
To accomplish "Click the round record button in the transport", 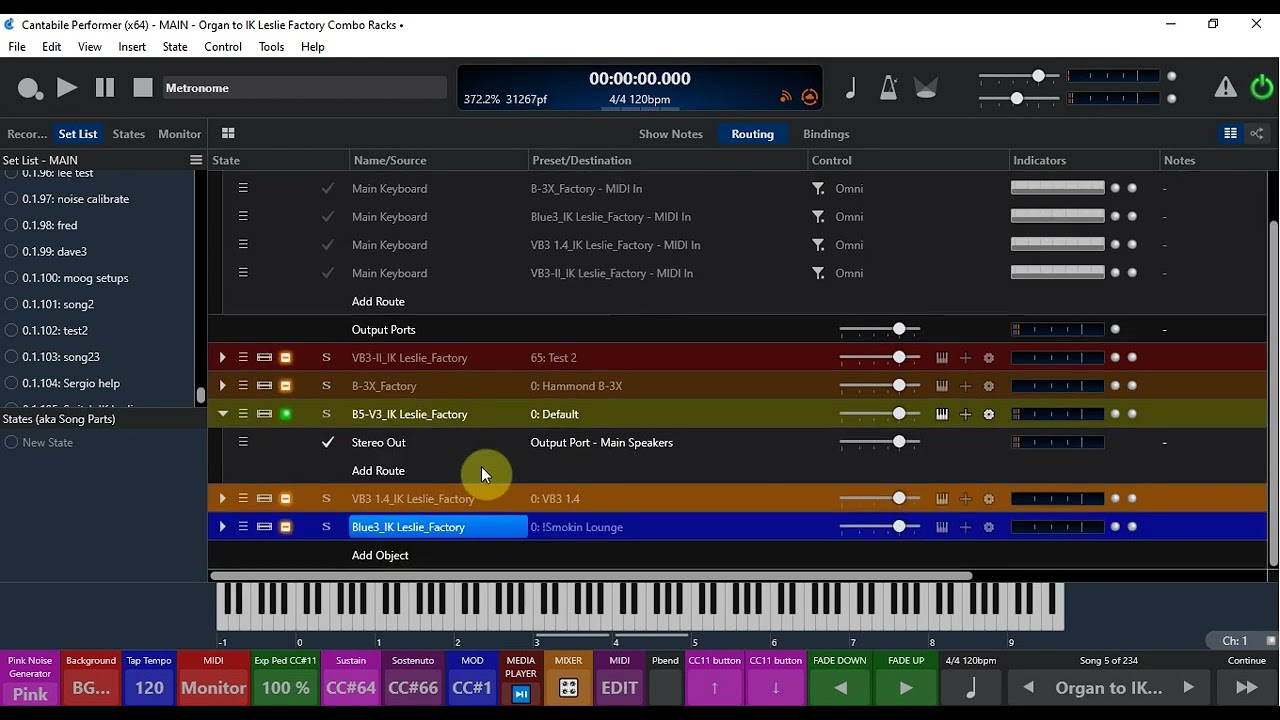I will tap(30, 88).
